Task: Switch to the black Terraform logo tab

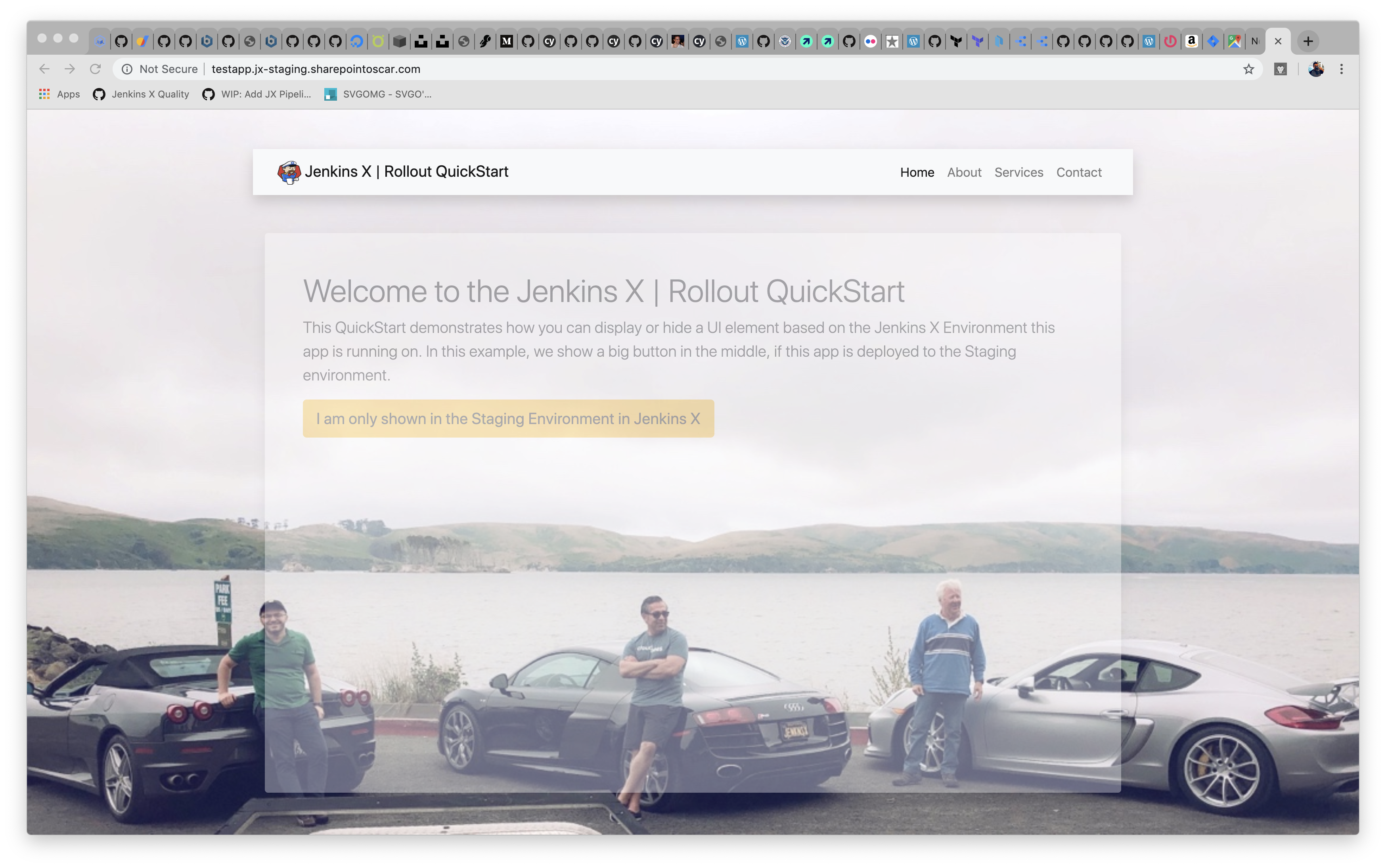Action: pyautogui.click(x=956, y=41)
